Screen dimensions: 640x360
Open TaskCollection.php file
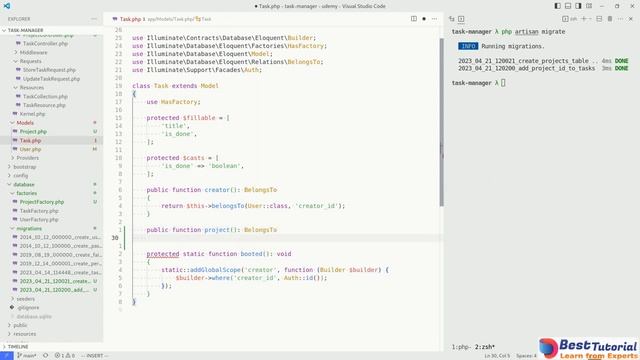click(x=45, y=97)
